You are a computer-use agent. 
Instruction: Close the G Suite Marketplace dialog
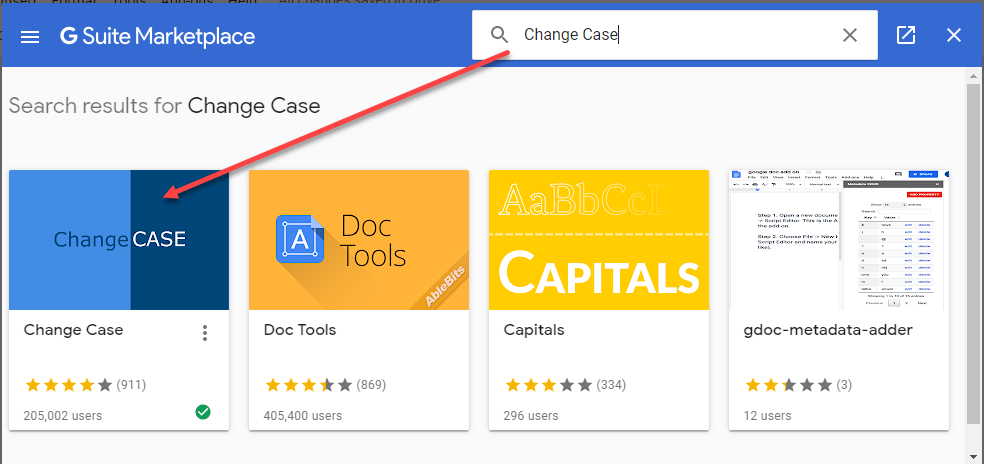(954, 35)
